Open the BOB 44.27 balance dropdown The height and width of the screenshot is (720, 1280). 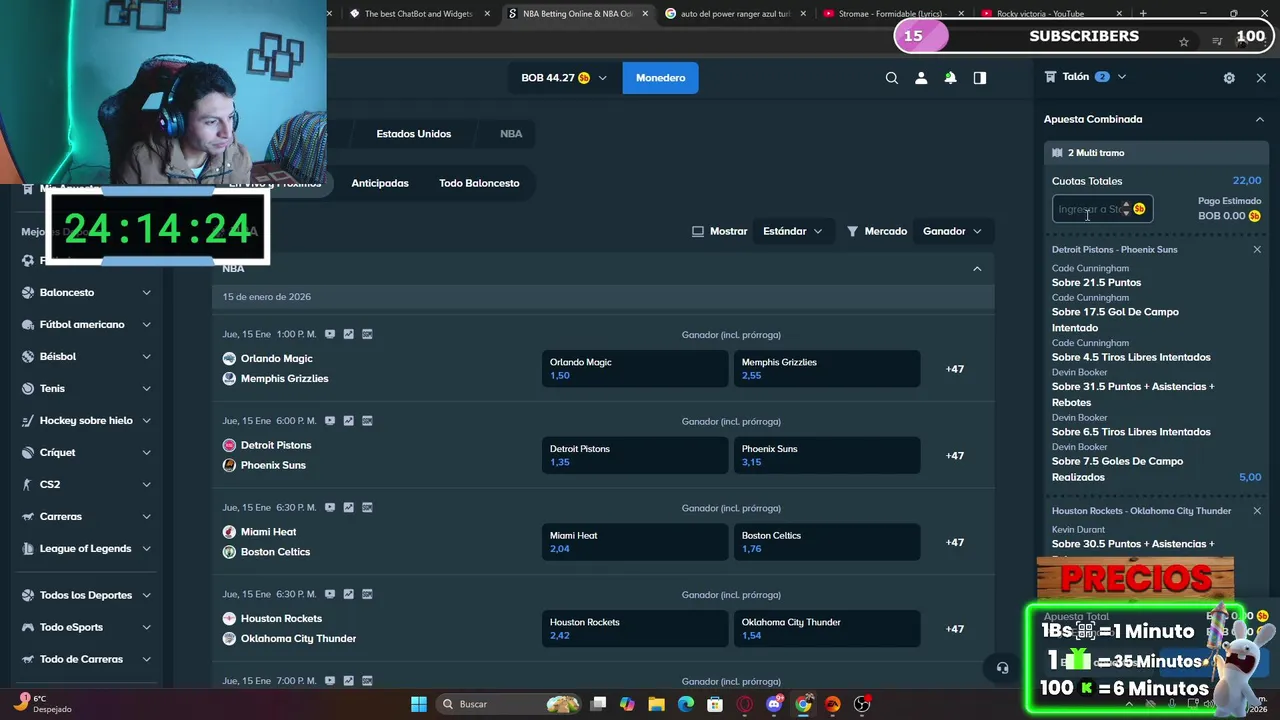564,78
